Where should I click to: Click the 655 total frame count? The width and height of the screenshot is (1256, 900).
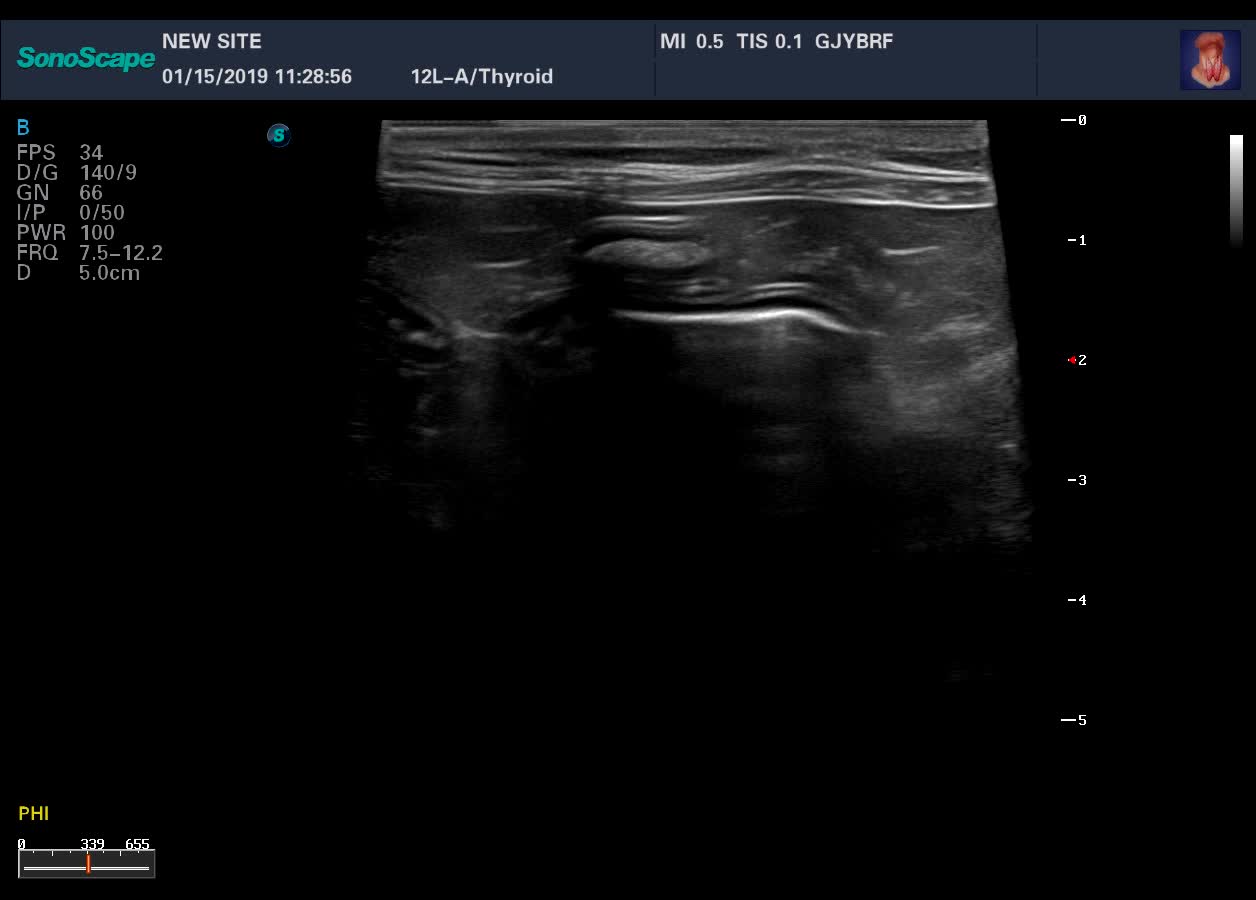click(x=137, y=845)
